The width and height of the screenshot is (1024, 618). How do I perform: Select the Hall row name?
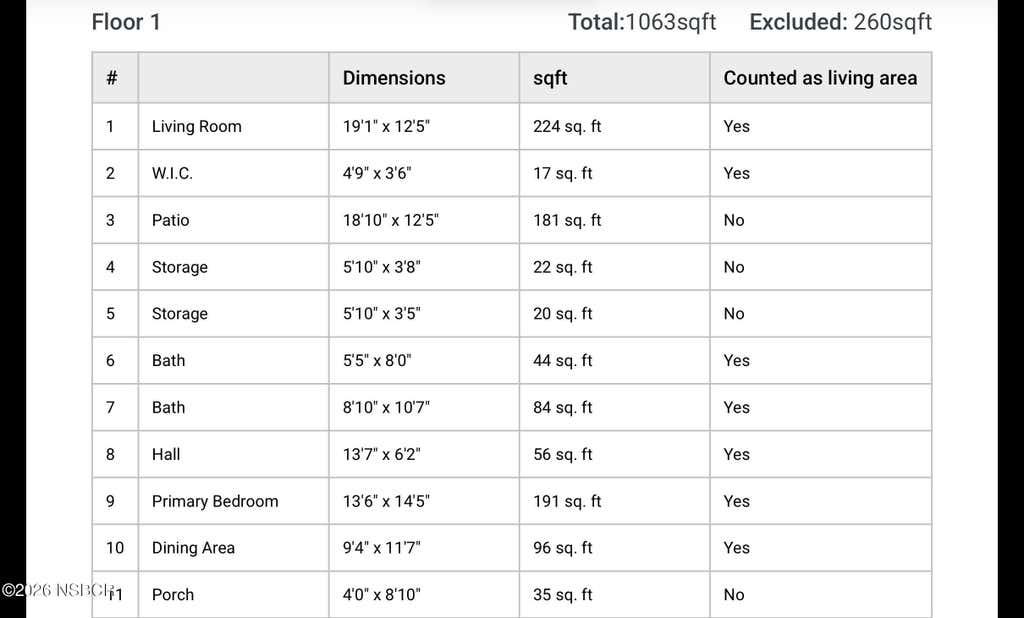point(166,454)
